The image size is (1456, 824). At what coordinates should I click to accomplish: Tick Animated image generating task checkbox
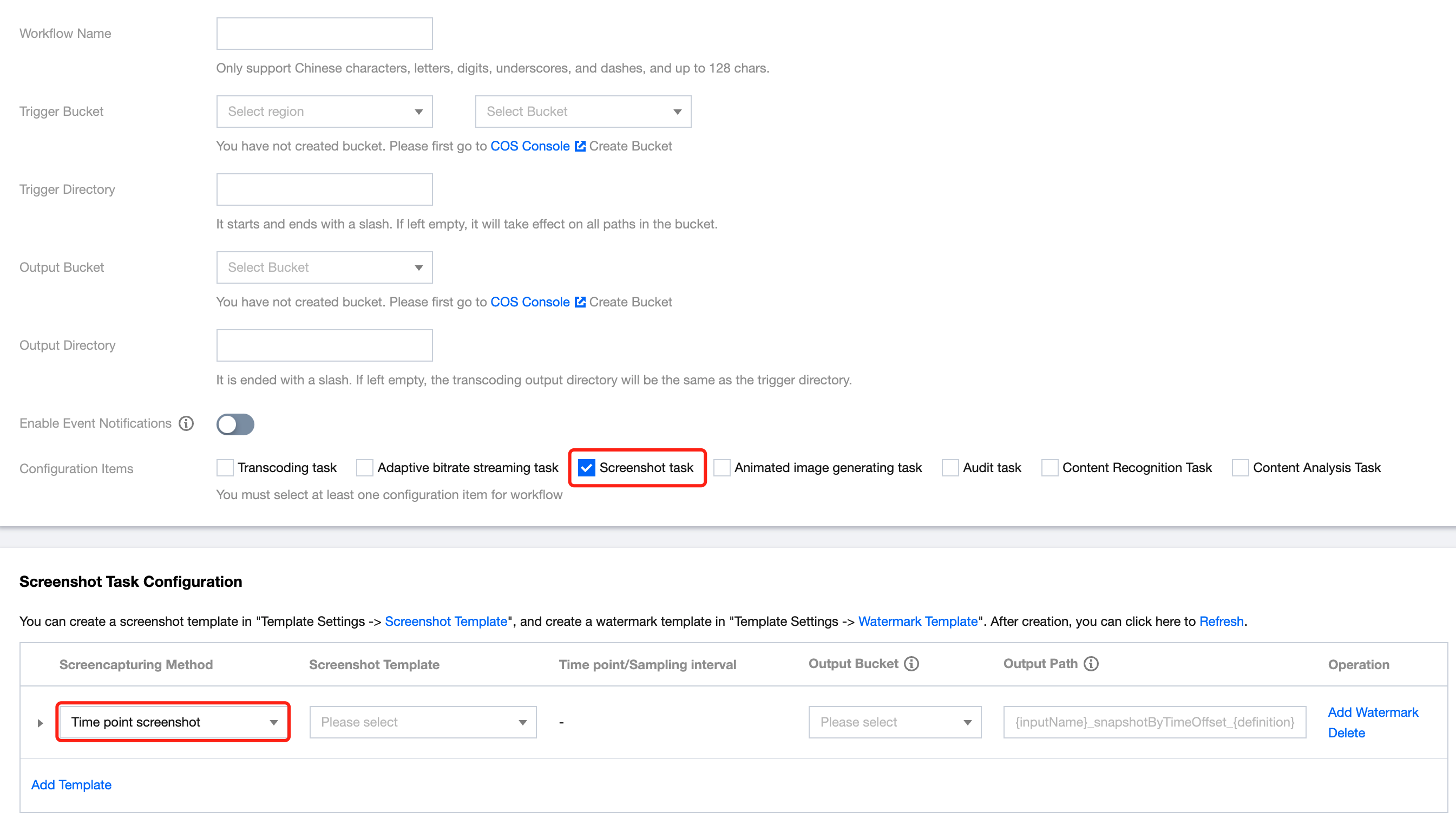[722, 468]
